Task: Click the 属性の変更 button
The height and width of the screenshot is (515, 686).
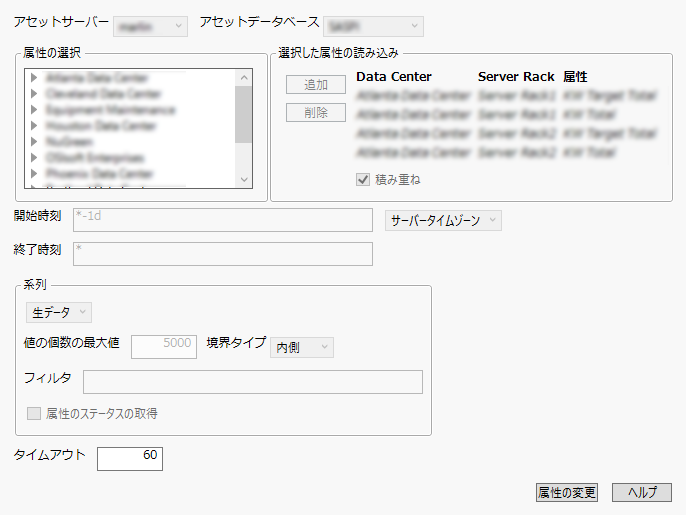Action: point(567,493)
